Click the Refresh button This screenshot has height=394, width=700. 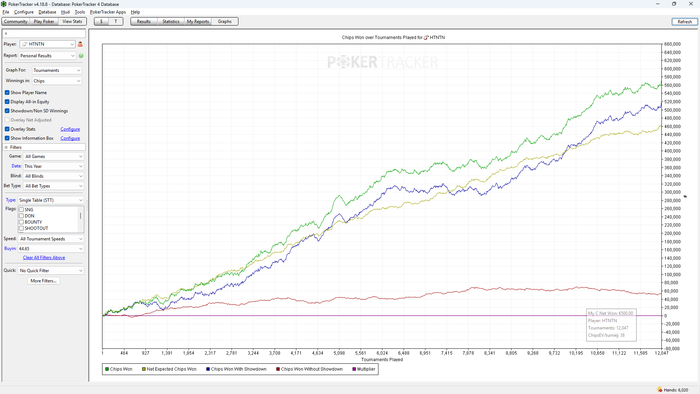click(684, 21)
